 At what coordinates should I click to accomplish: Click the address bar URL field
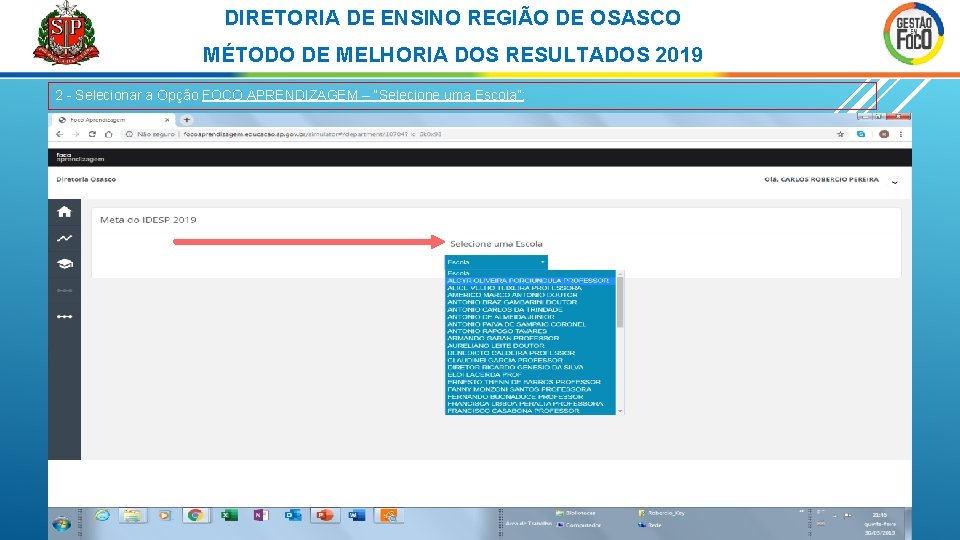(x=312, y=134)
